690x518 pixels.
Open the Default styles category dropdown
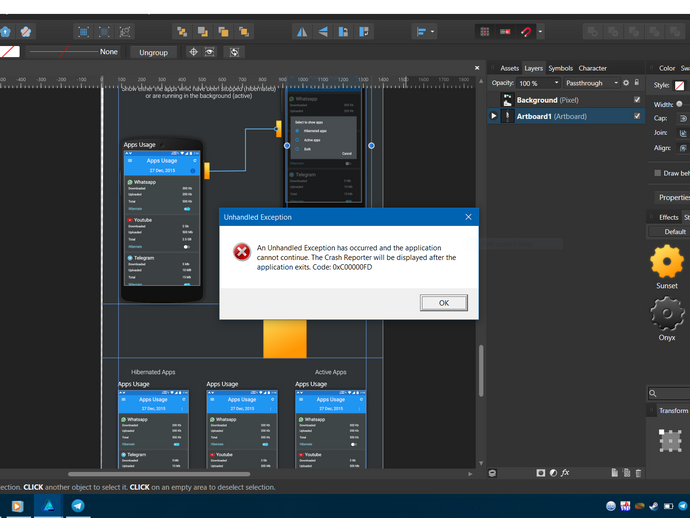(x=669, y=231)
